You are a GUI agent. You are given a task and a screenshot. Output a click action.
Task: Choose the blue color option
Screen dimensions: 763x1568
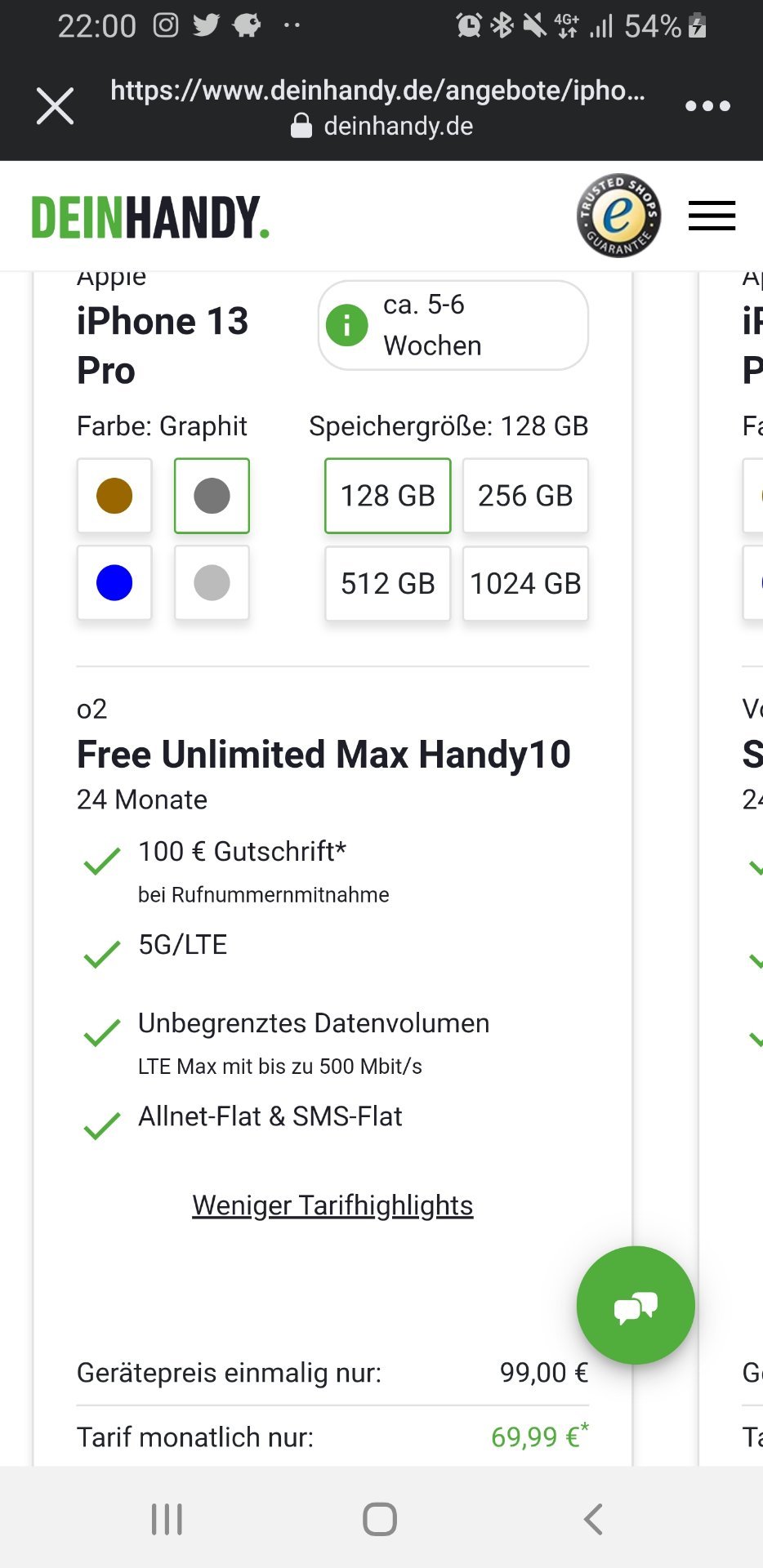click(114, 583)
